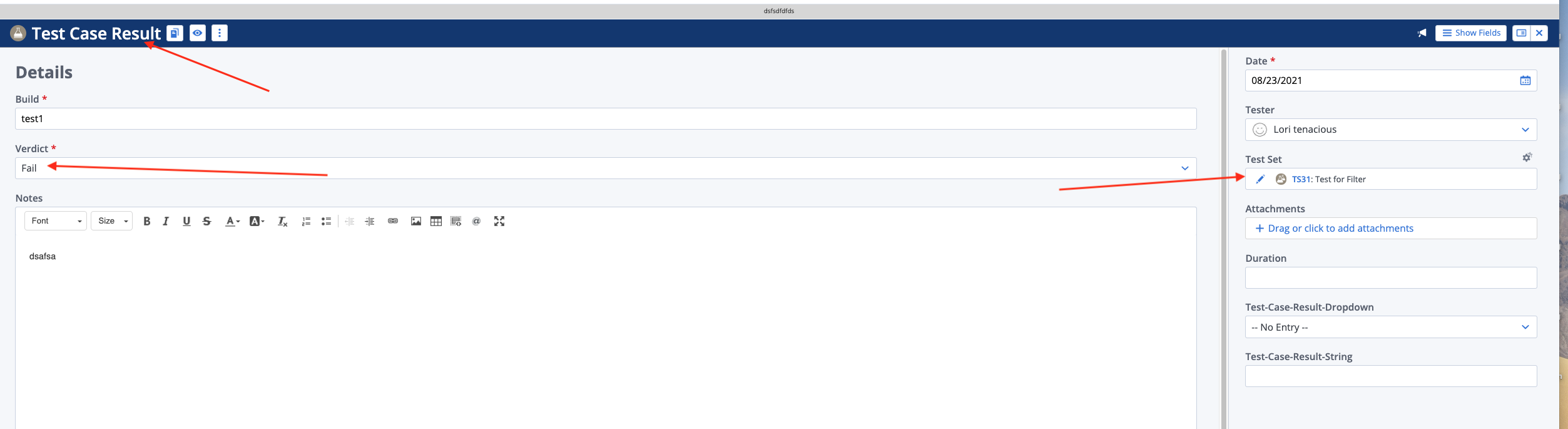This screenshot has height=429, width=1568.
Task: Click the insert image icon
Action: point(416,221)
